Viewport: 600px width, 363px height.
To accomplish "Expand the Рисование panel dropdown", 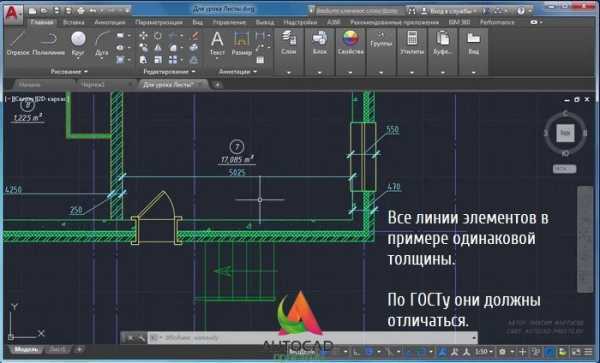I will pos(69,72).
